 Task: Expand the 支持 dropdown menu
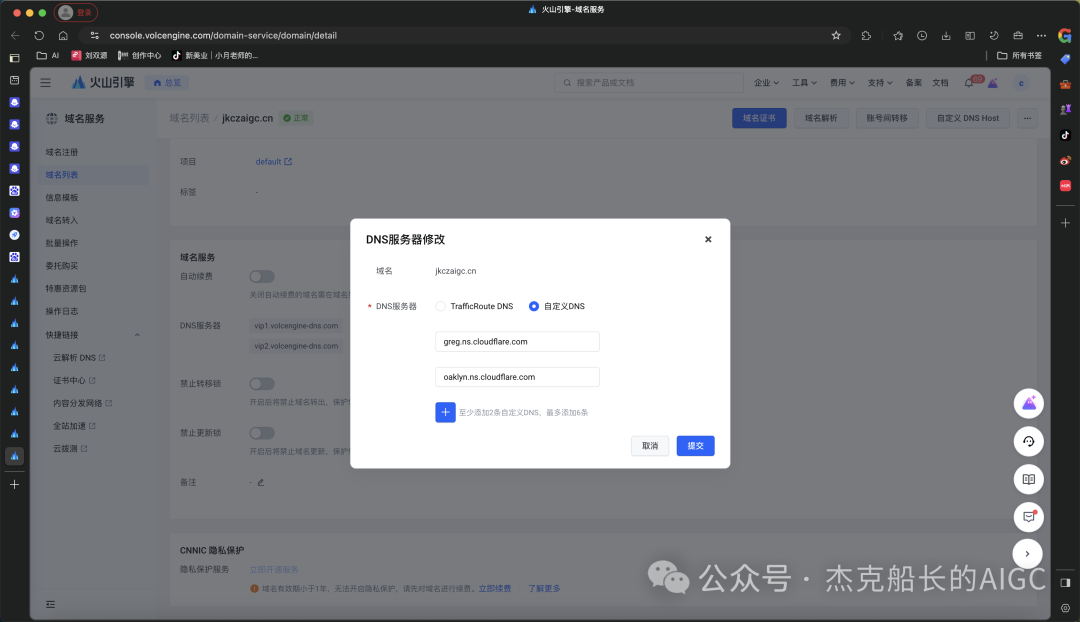(x=880, y=83)
